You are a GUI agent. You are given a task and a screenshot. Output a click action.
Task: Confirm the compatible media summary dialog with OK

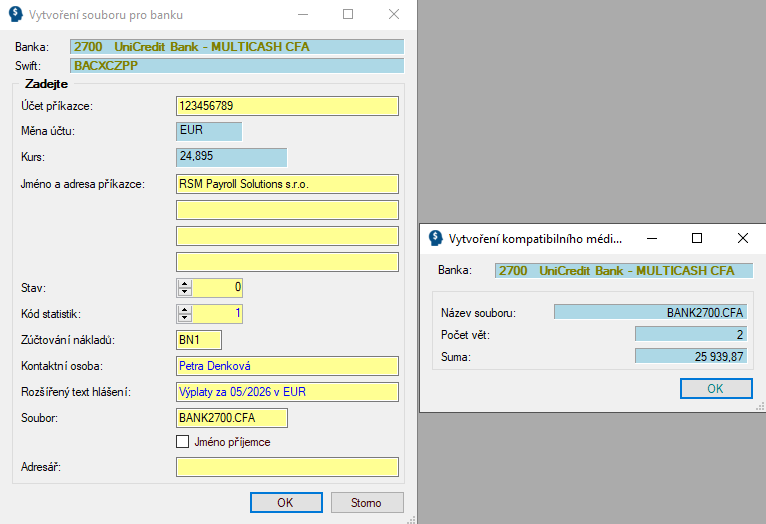click(x=715, y=388)
